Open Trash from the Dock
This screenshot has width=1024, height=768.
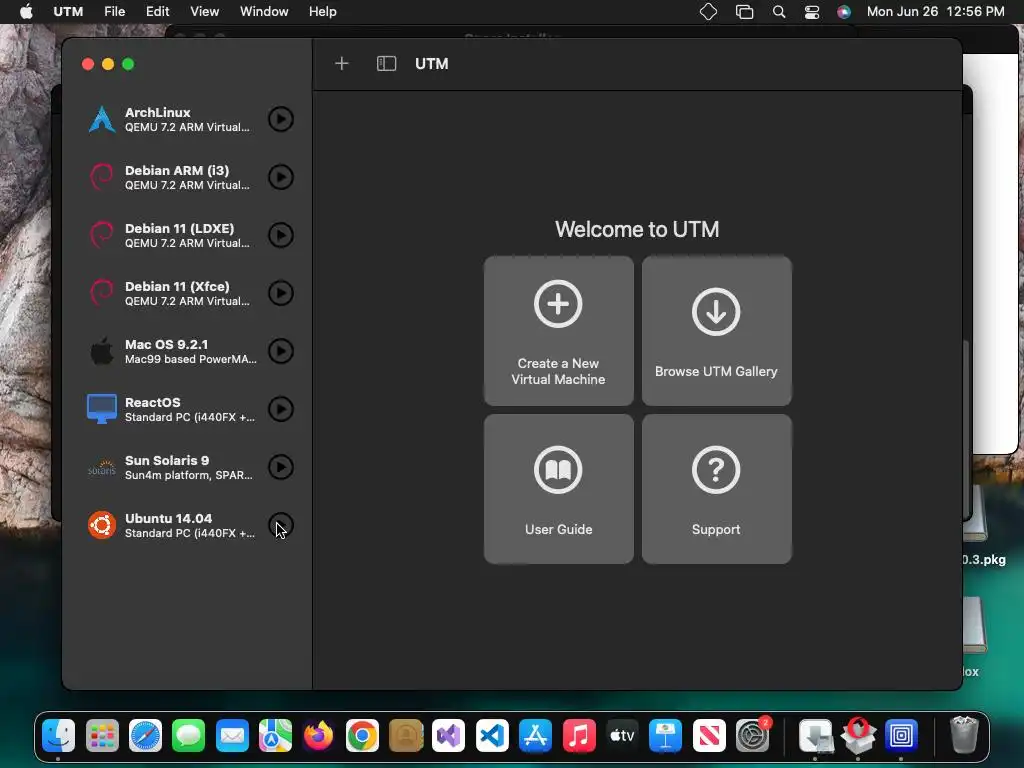click(x=964, y=735)
